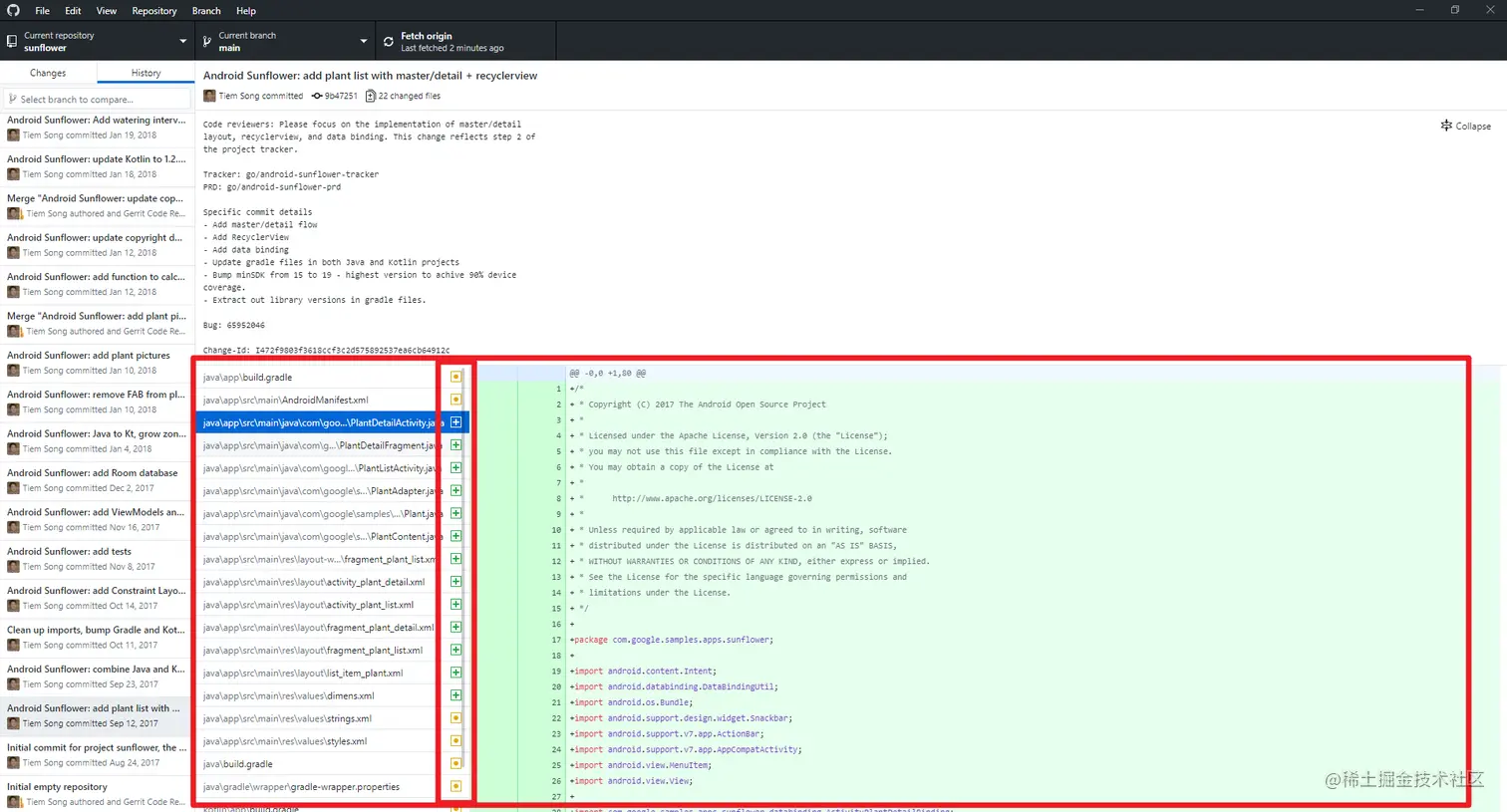Select commit 'add function to calc...'
This screenshot has width=1507, height=812.
coord(97,284)
